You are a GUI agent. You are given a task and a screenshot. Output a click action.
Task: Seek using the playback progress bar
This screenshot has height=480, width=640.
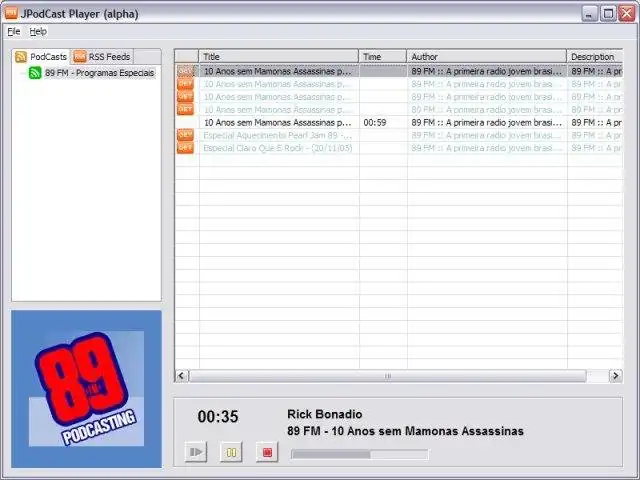pos(360,454)
